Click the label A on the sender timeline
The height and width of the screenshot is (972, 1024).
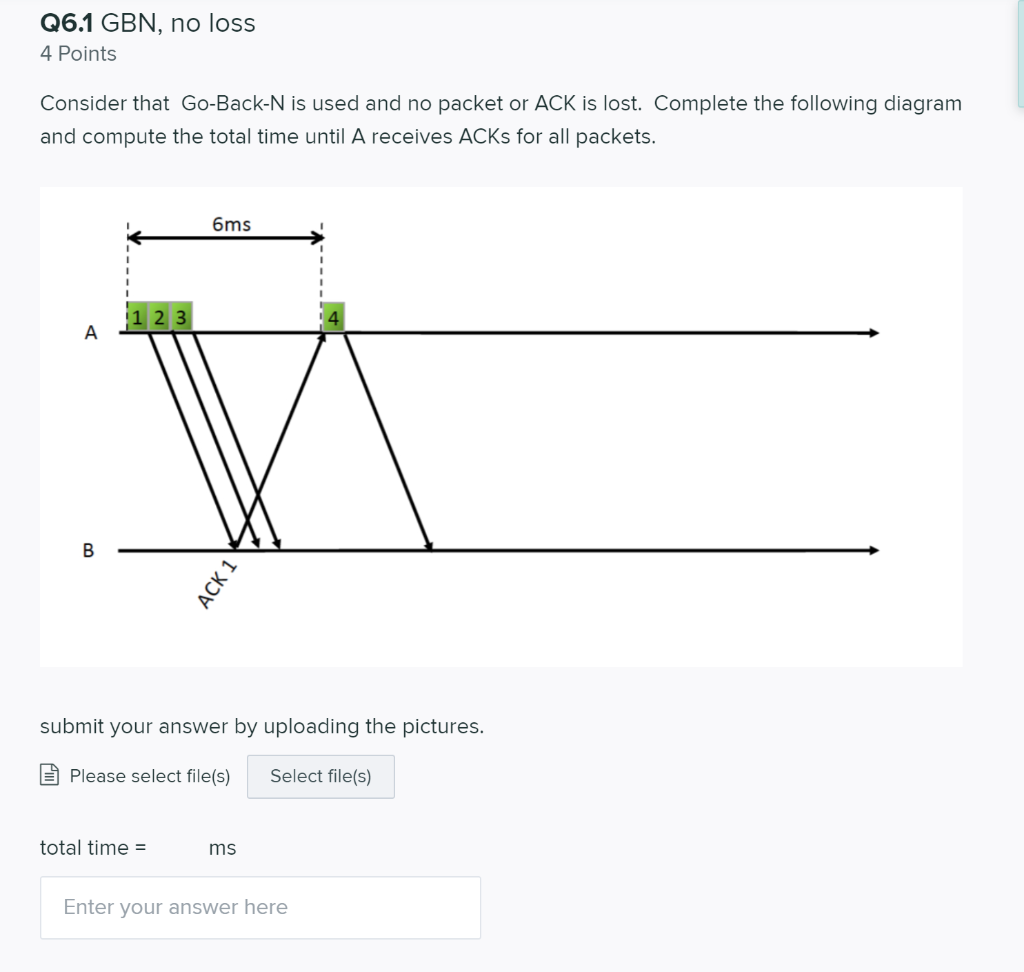(x=91, y=332)
